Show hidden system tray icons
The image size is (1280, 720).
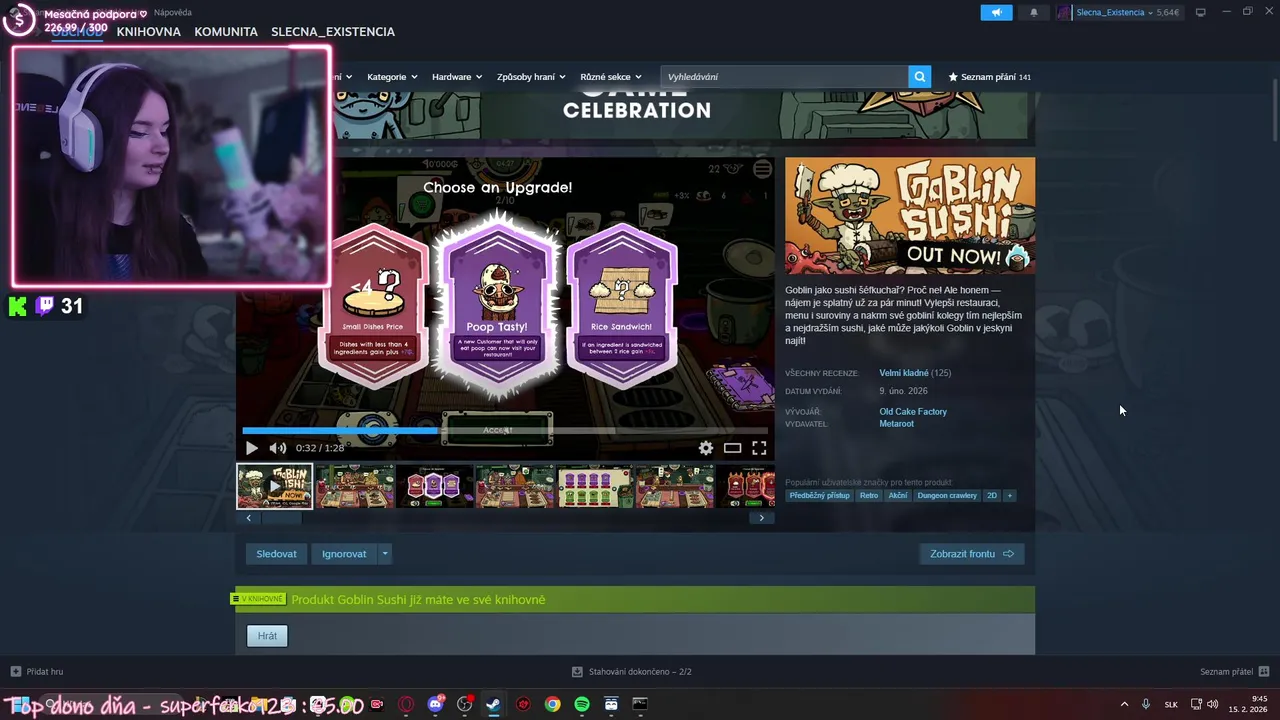1124,704
